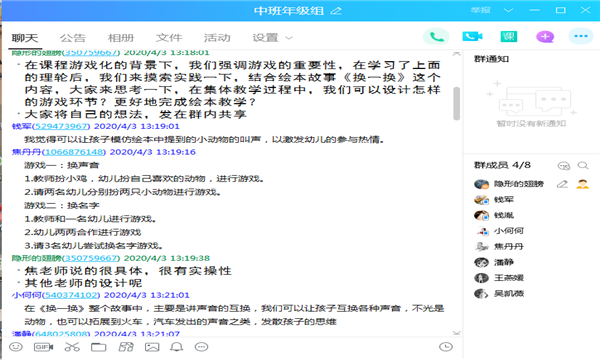Open the GIF sticker panel
600x360 pixels.
pos(43,347)
